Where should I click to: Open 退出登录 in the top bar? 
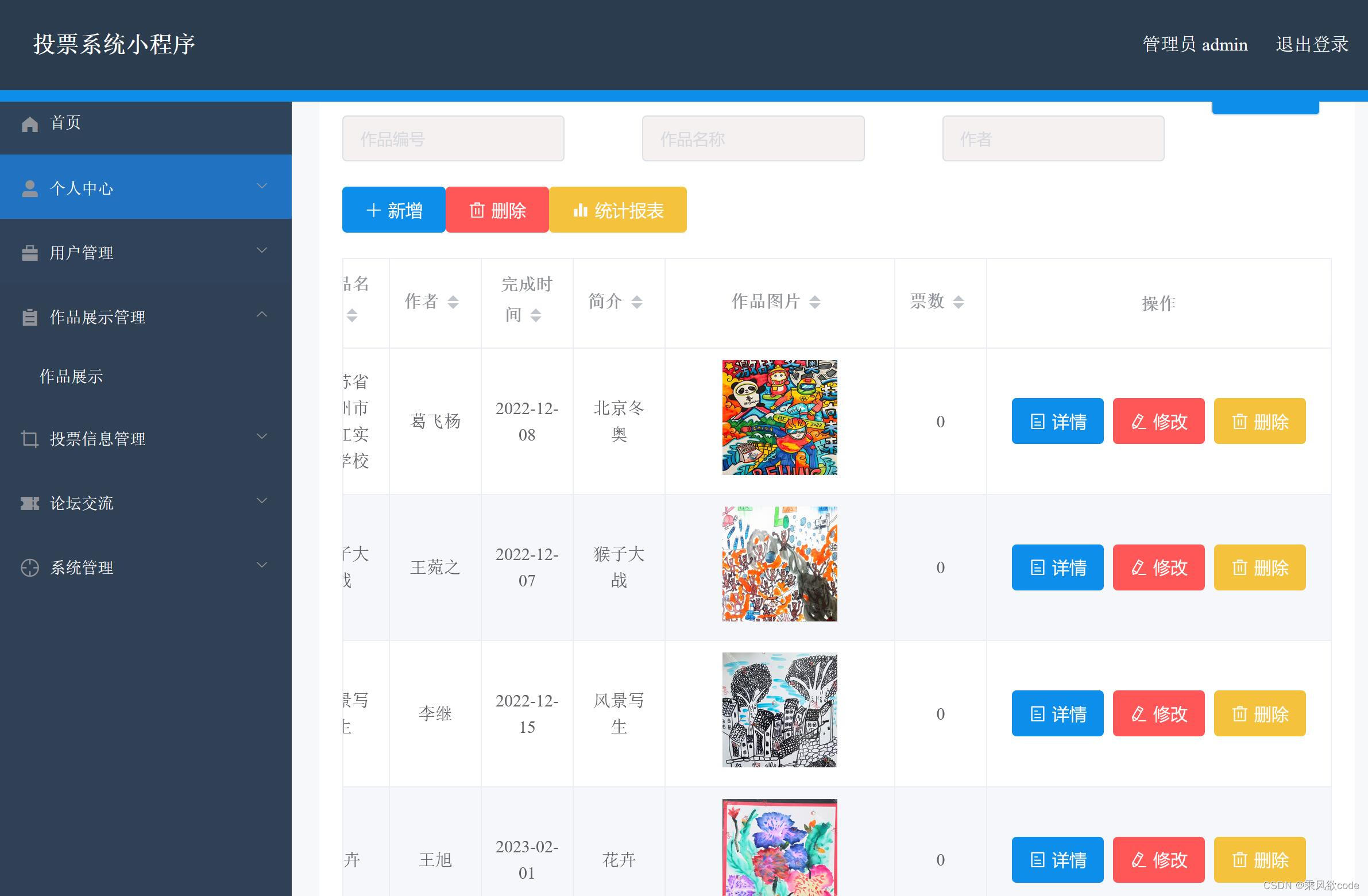tap(1311, 44)
